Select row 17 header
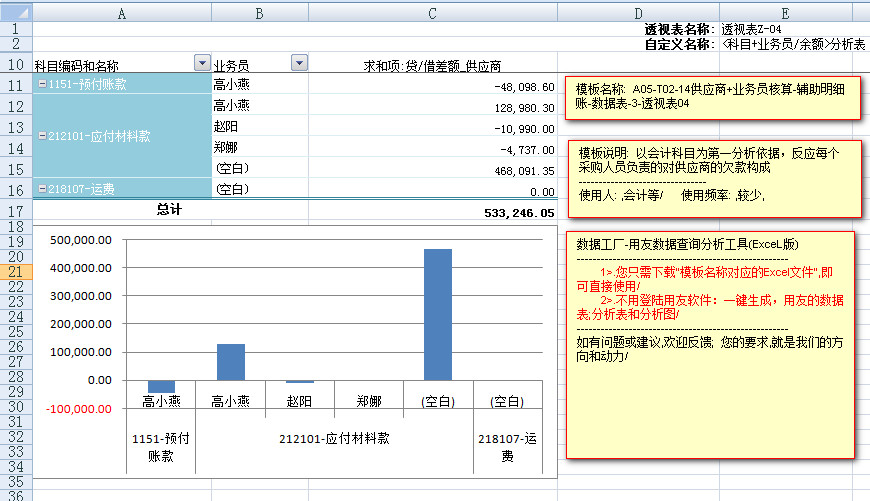The height and width of the screenshot is (501, 870). 15,211
